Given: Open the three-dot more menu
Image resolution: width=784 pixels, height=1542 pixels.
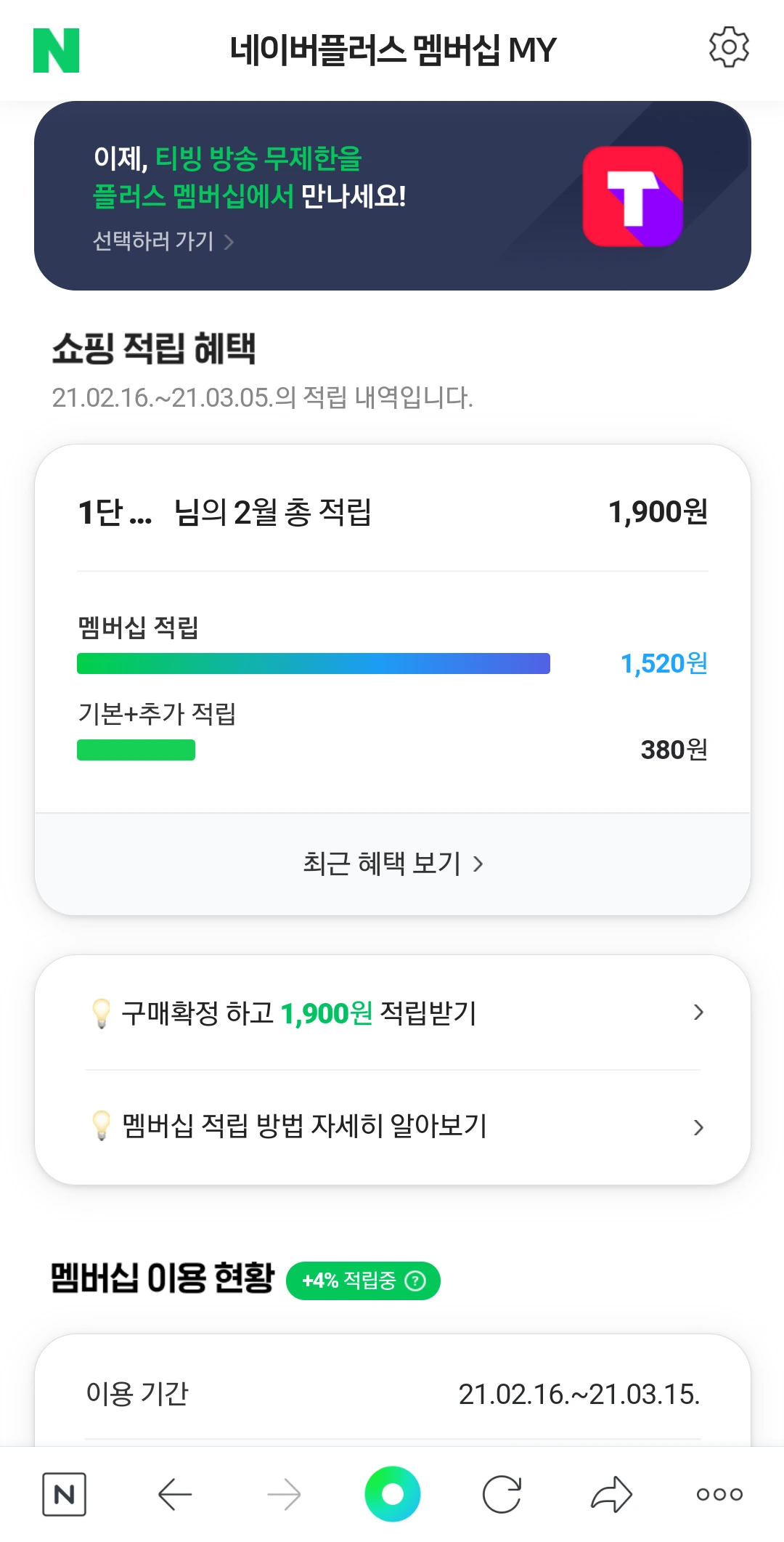Looking at the screenshot, I should [x=719, y=1494].
